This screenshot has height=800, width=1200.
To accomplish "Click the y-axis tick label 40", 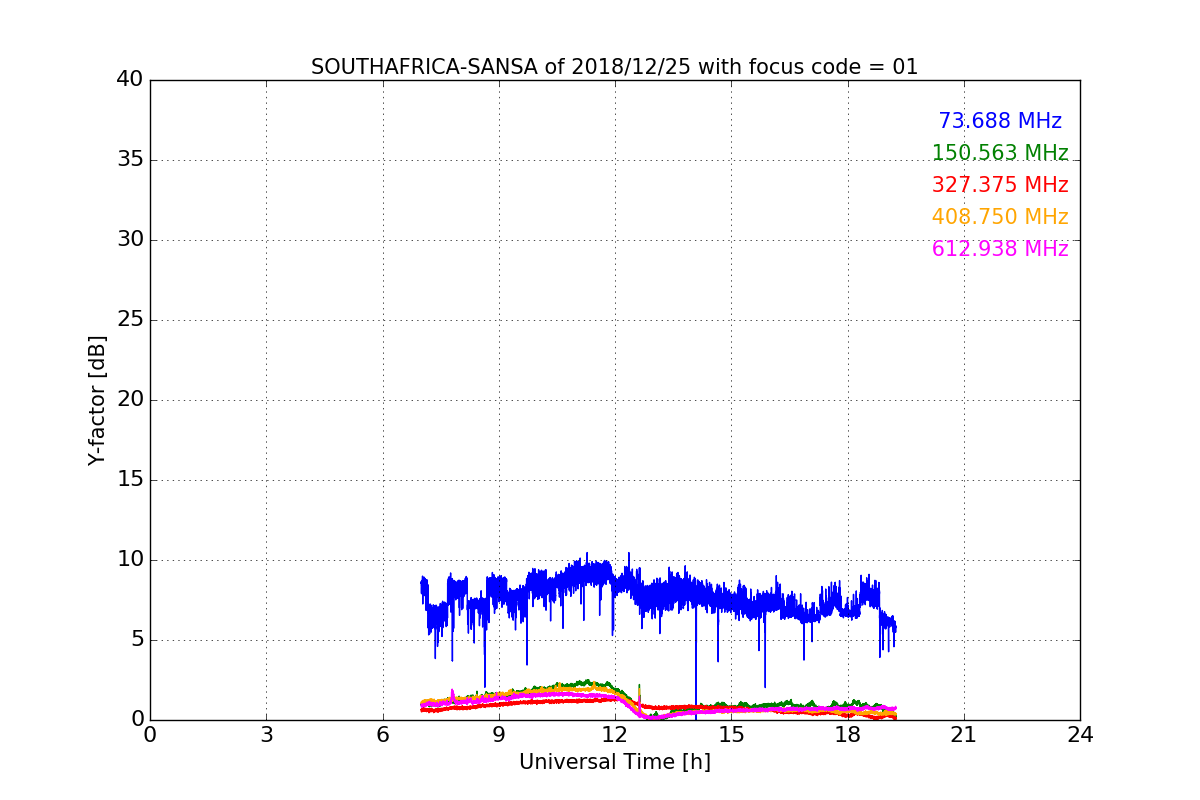I will (x=130, y=80).
